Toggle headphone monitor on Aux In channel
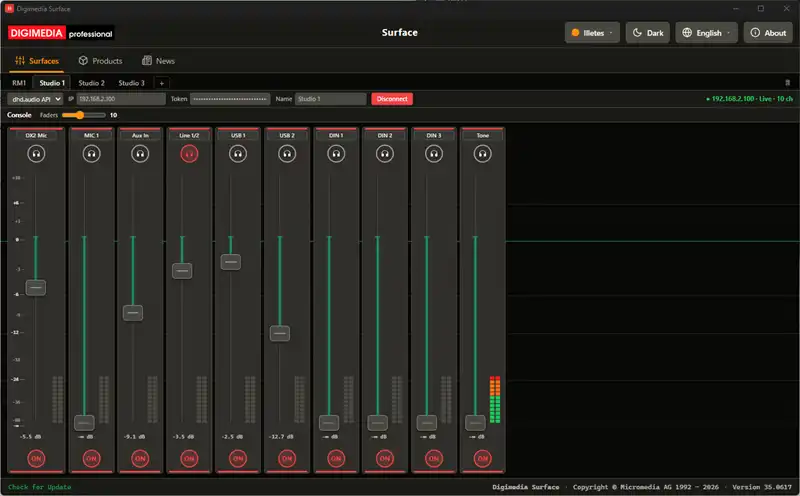 [x=140, y=154]
